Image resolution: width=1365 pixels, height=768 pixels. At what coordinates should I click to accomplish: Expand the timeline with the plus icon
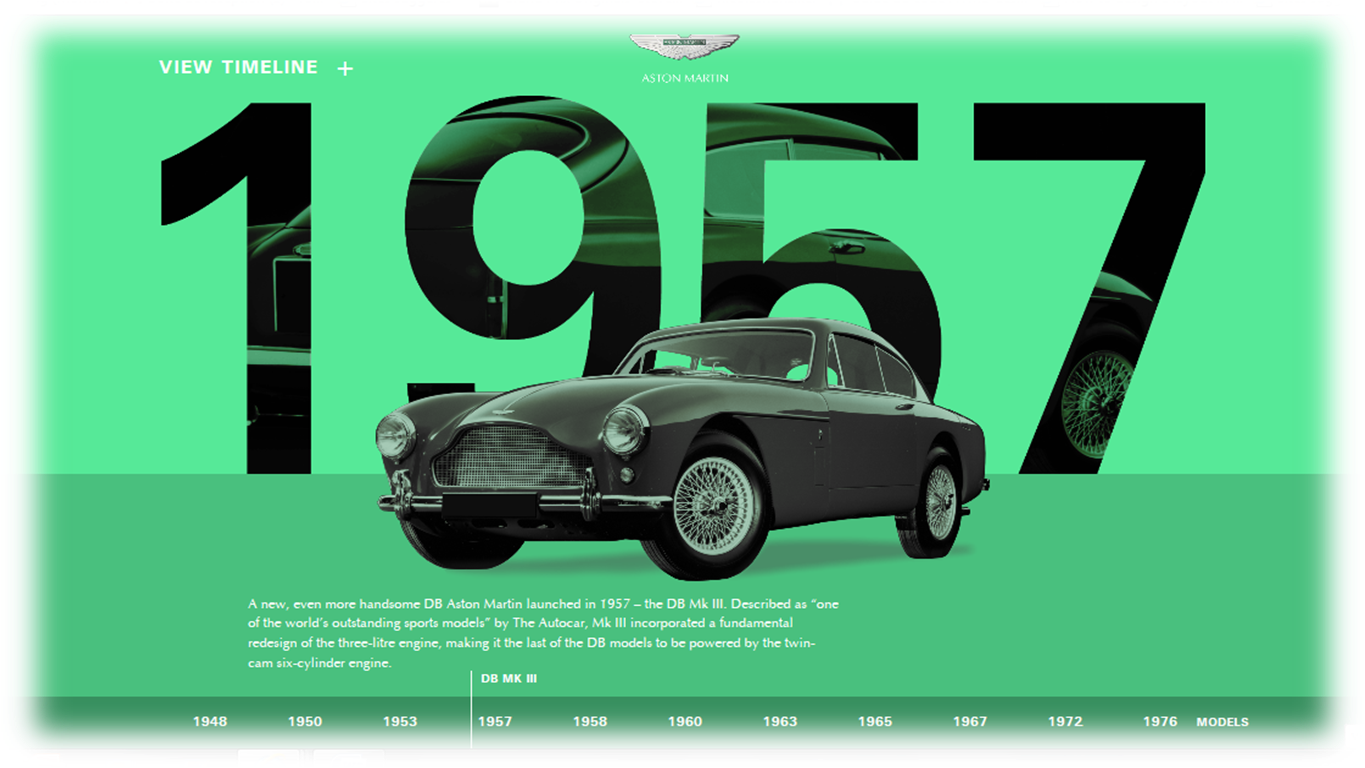click(345, 69)
